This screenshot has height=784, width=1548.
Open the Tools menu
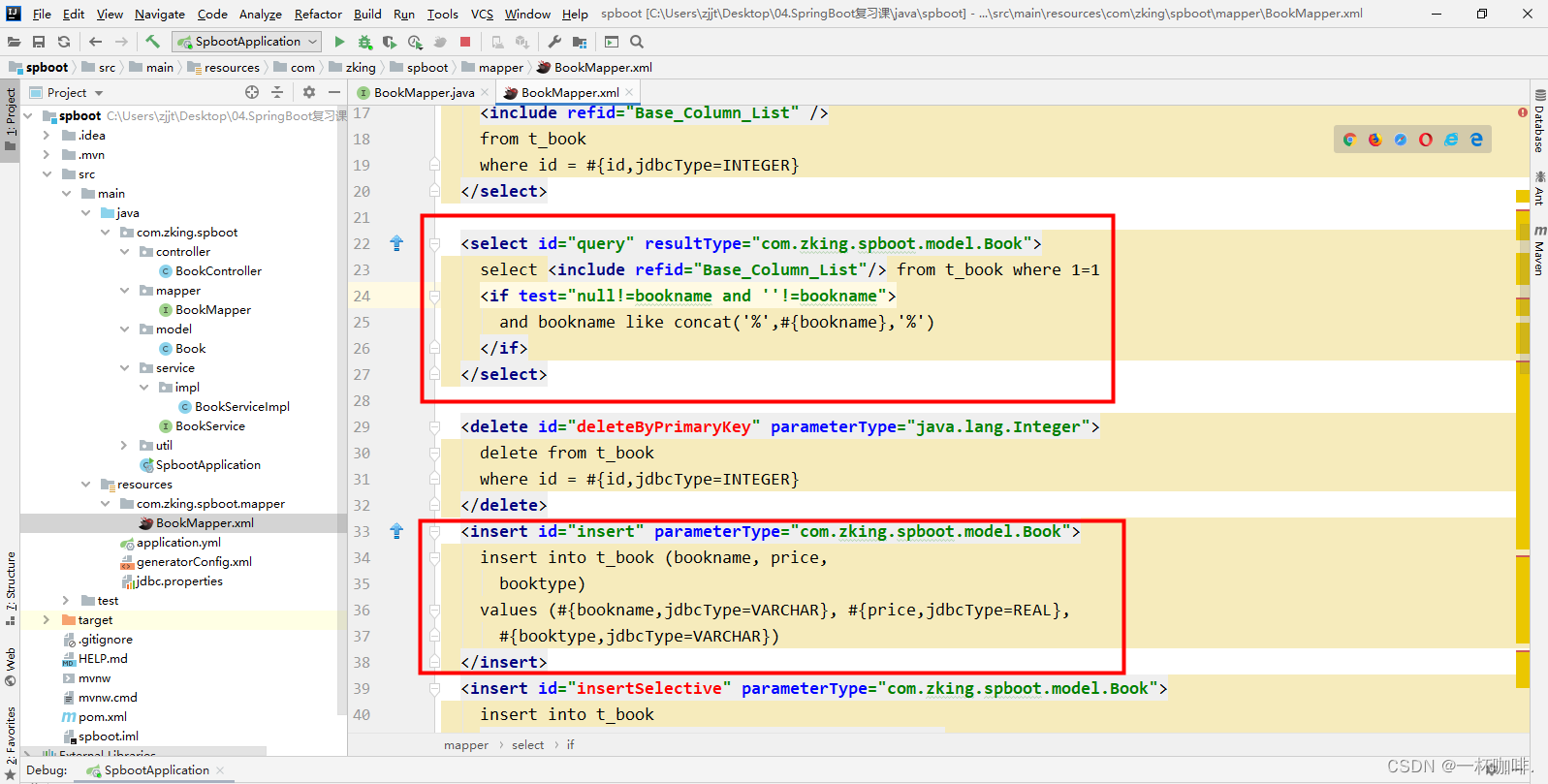tap(442, 14)
